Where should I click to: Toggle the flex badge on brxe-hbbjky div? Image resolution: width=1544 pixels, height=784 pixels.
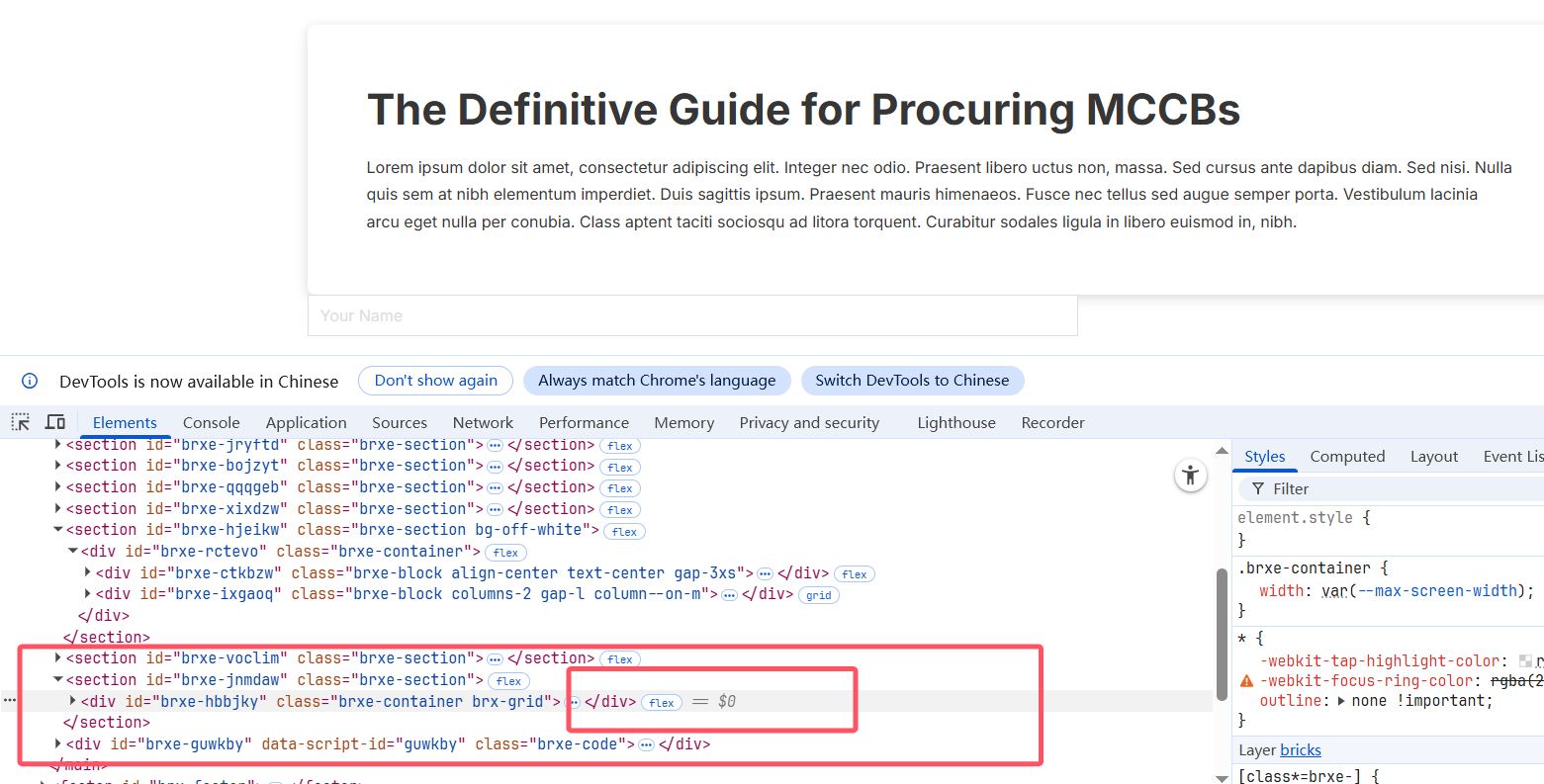662,703
